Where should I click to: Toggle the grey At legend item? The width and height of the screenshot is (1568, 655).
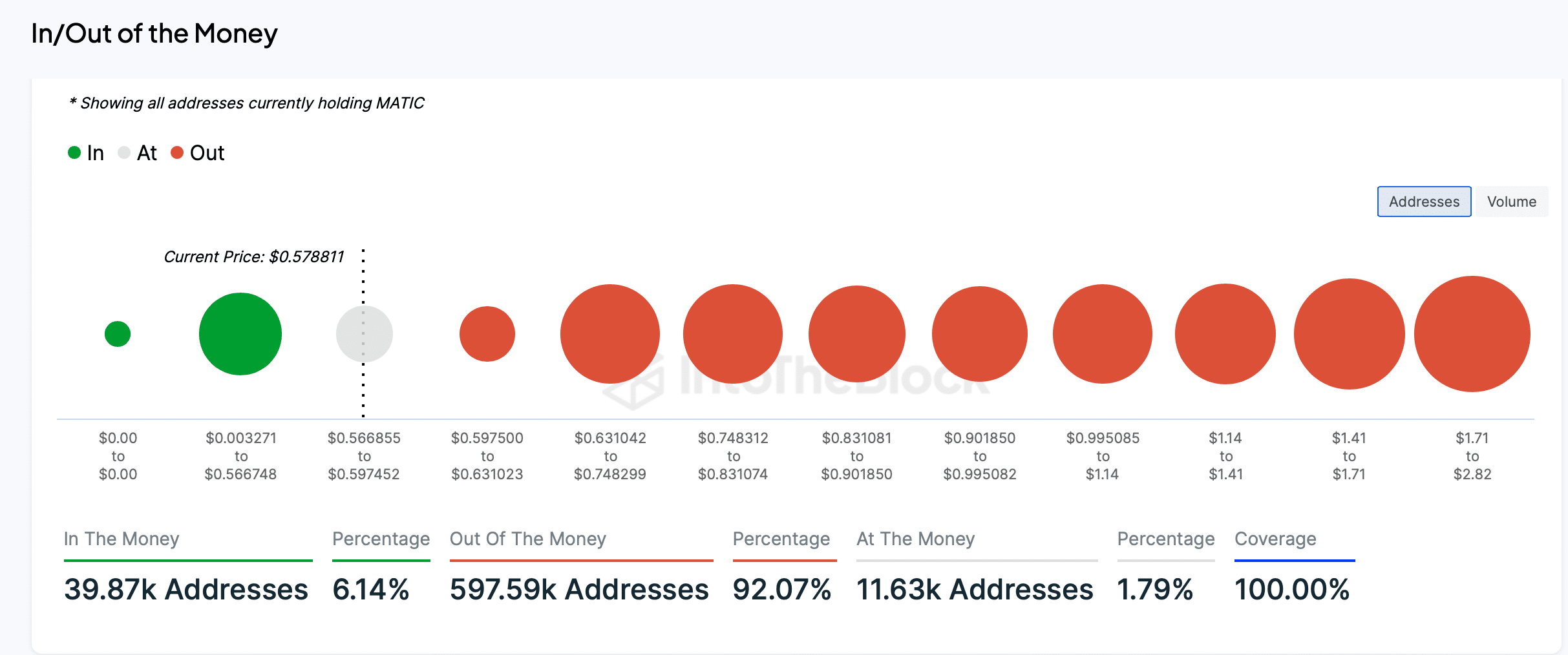[x=138, y=153]
